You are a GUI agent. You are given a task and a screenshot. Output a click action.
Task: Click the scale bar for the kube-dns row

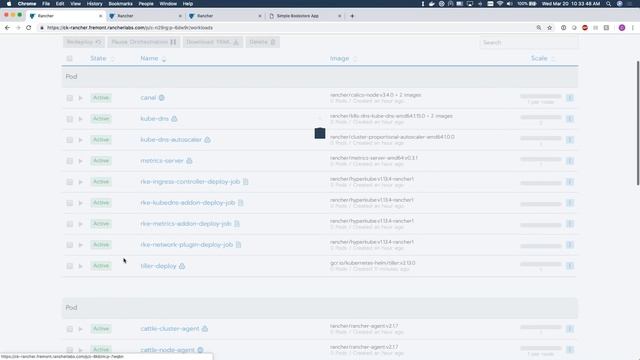[x=541, y=117]
